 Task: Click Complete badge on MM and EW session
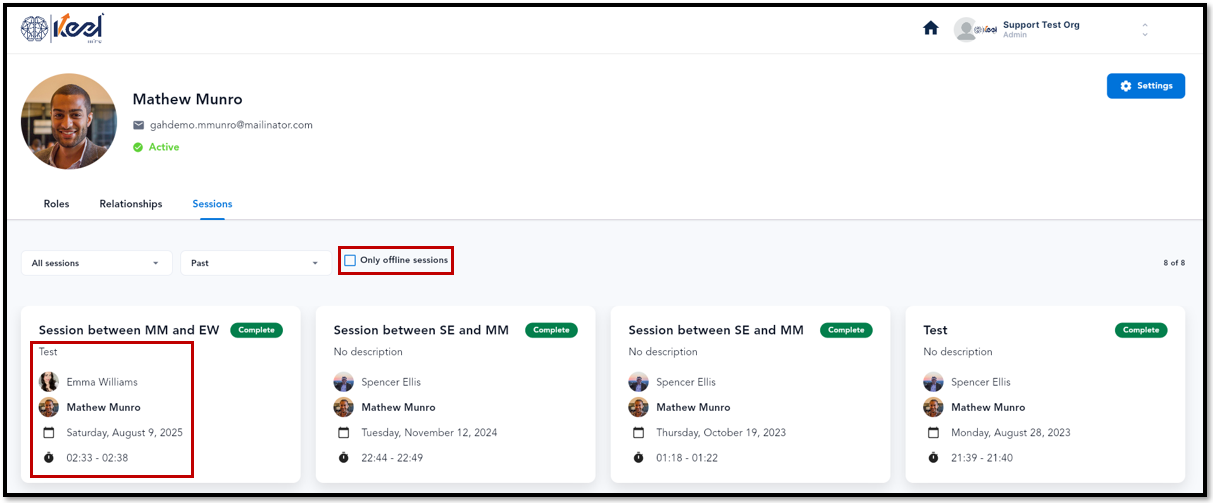click(x=257, y=330)
